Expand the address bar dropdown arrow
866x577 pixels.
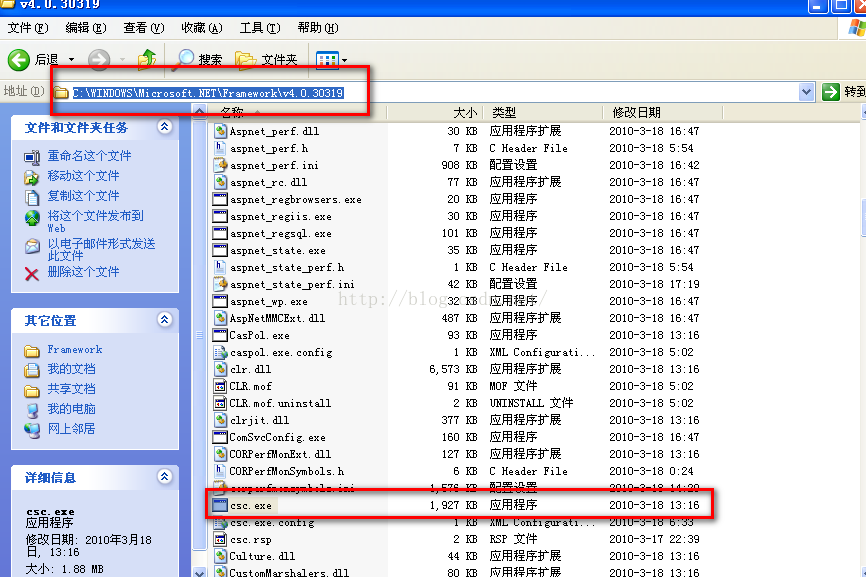tap(806, 92)
